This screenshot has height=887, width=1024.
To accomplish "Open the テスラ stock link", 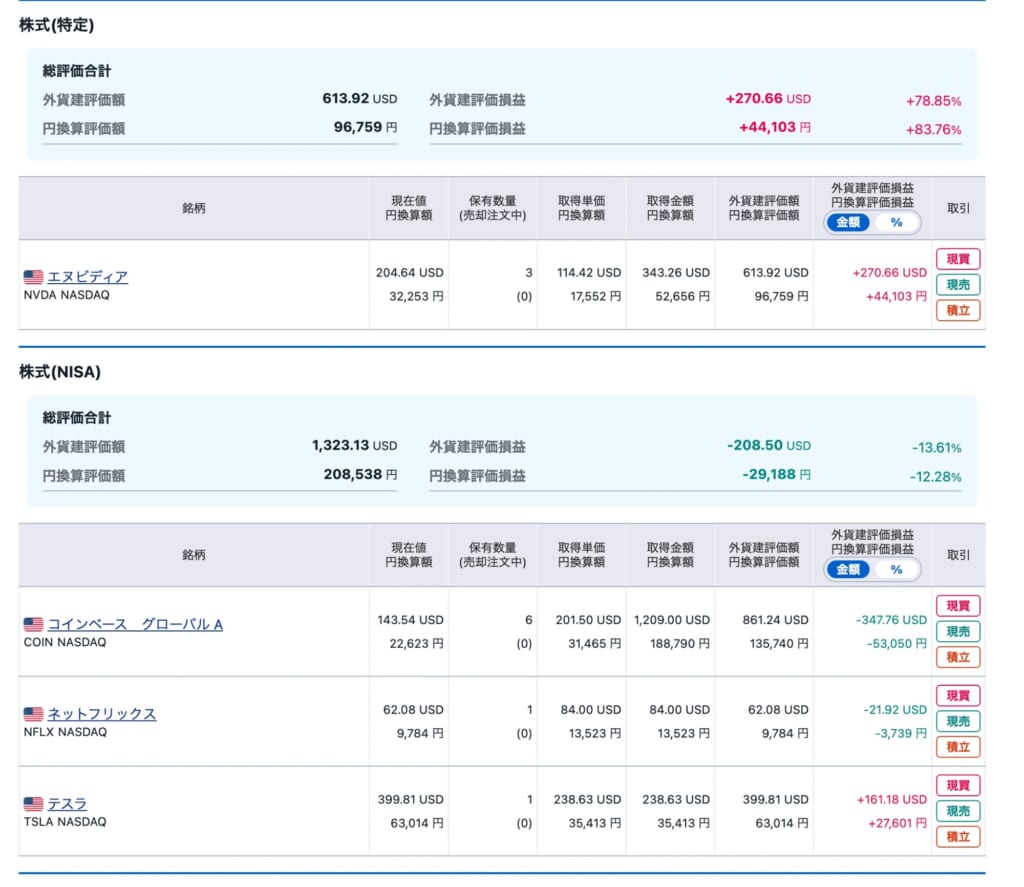I will tap(67, 803).
